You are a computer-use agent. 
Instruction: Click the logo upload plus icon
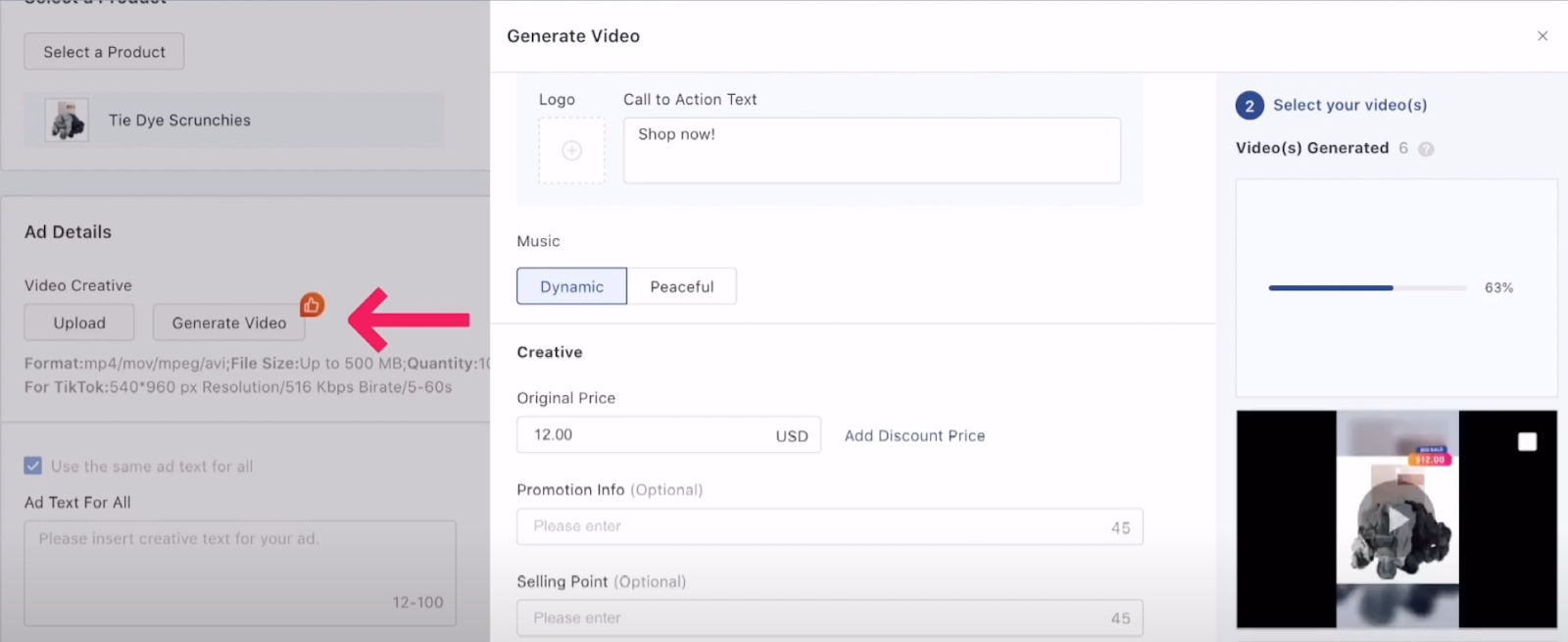[571, 150]
